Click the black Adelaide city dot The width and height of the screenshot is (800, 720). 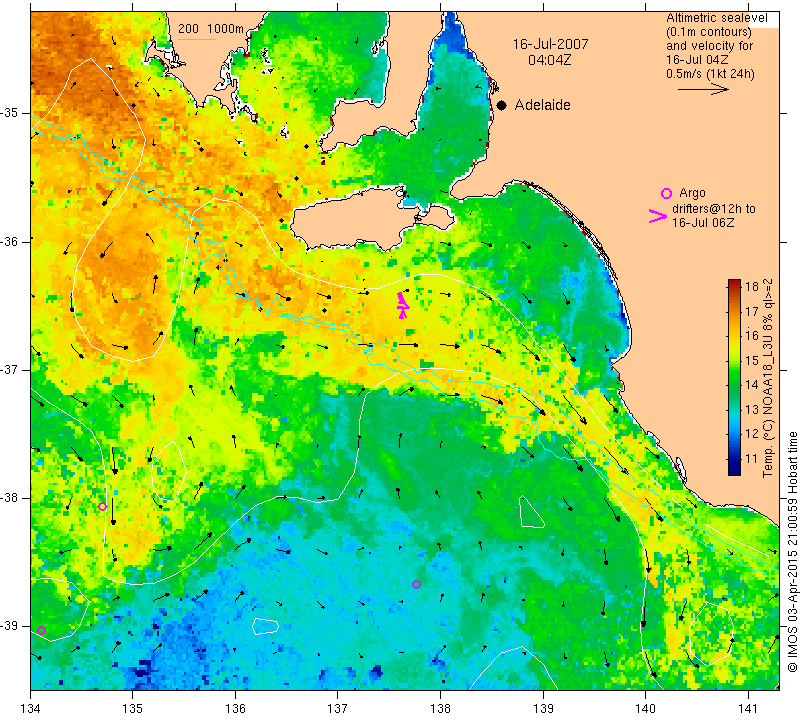coord(502,105)
